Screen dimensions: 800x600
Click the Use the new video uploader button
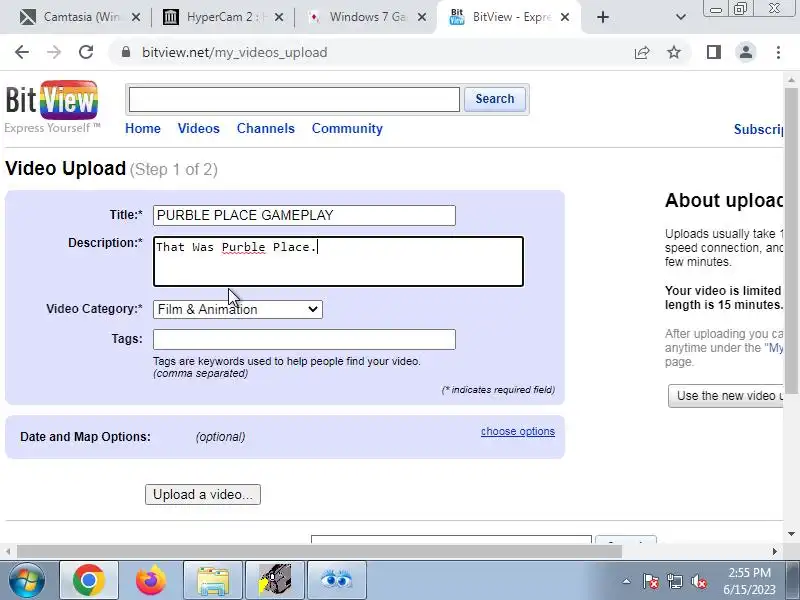point(726,396)
